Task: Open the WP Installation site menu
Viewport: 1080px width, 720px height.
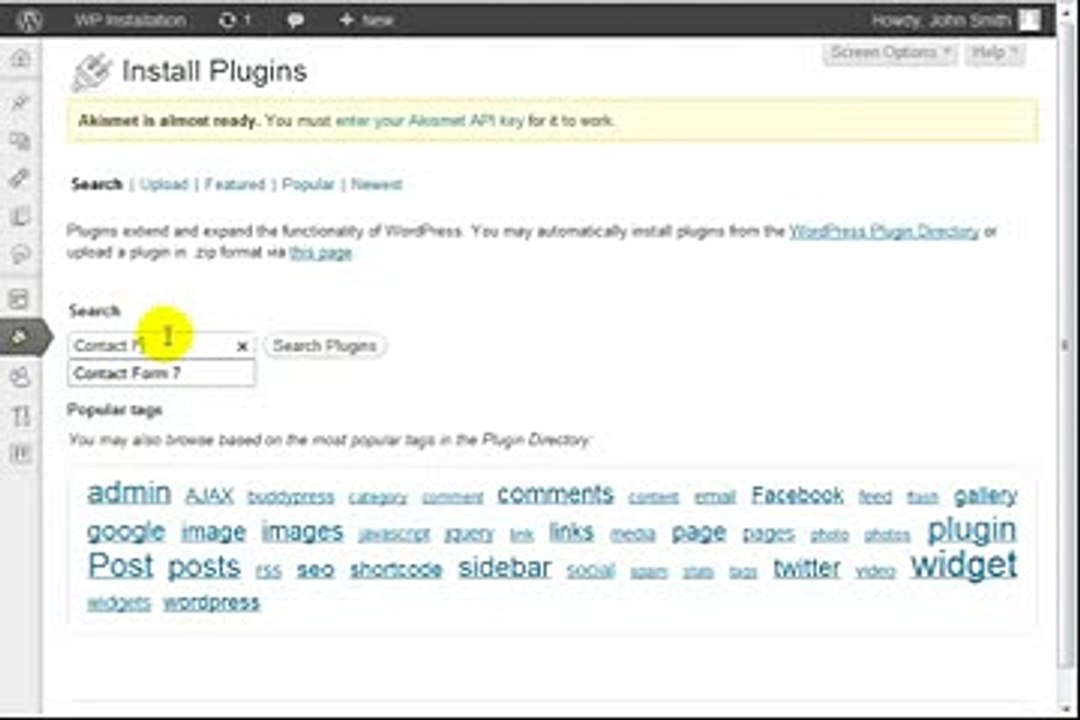Action: [129, 21]
